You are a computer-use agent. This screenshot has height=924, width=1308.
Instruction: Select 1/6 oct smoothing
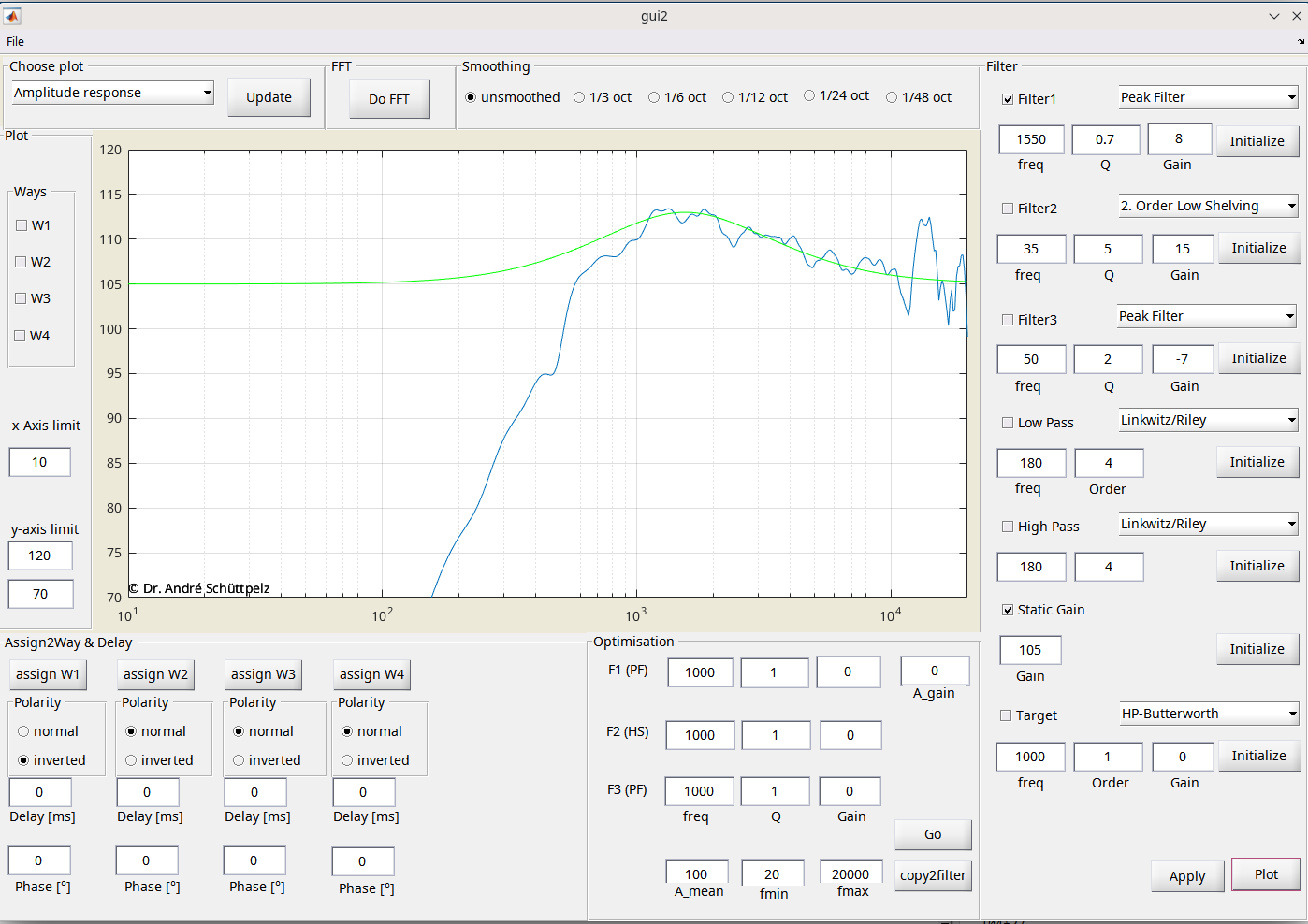click(x=677, y=97)
